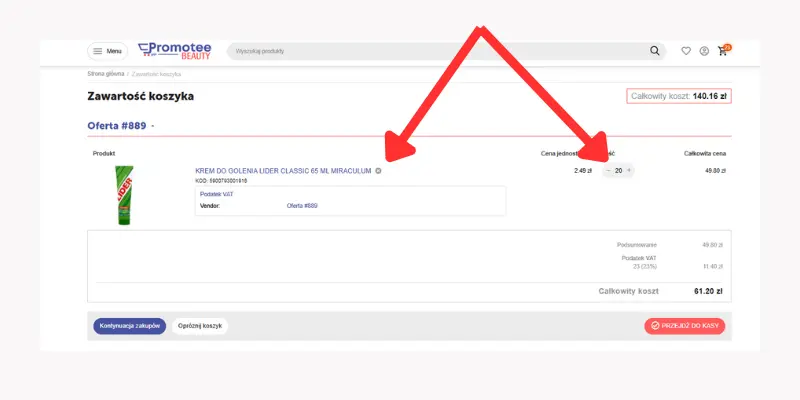Open the Oferta #889 vendor link

click(x=302, y=206)
